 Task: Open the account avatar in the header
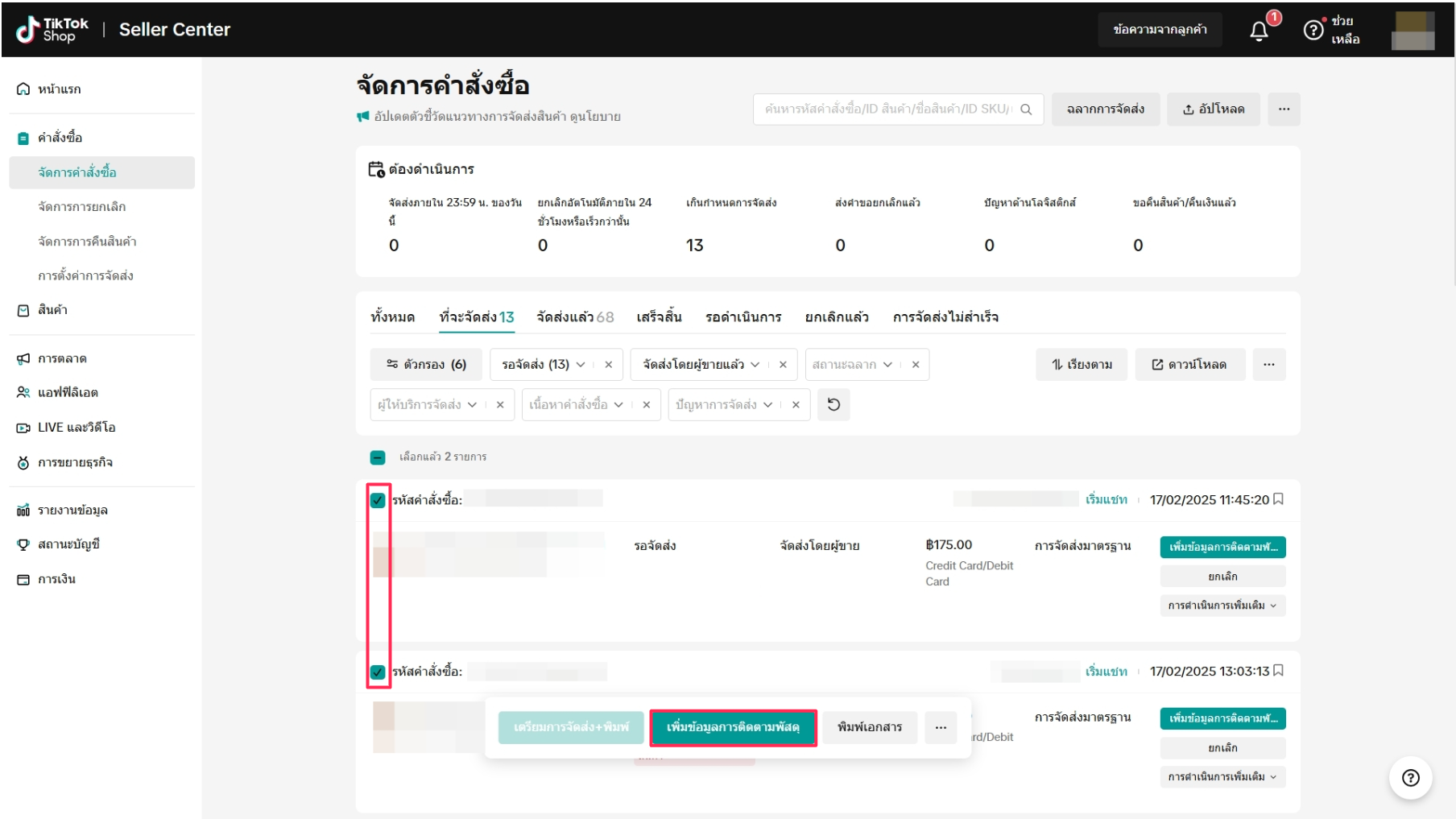tap(1413, 30)
